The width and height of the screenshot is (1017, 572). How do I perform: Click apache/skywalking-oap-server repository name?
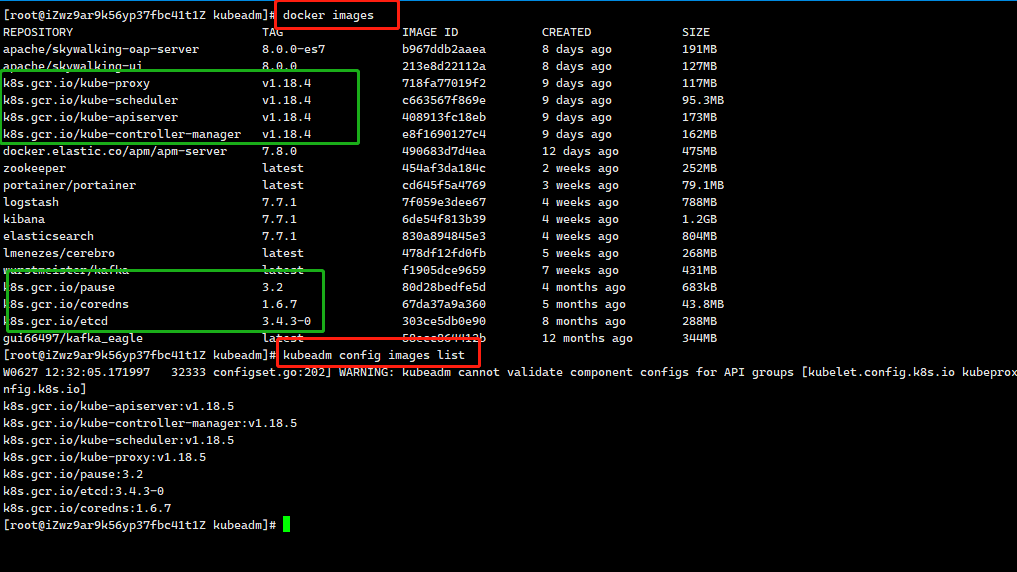(x=101, y=49)
